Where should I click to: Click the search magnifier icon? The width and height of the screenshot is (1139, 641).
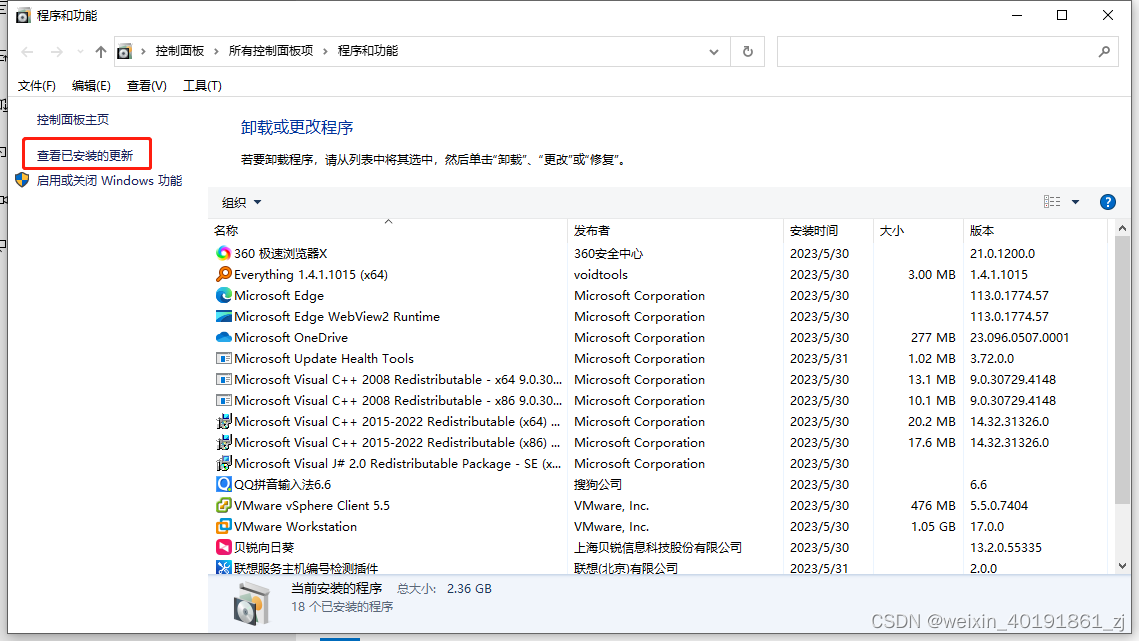click(1104, 52)
